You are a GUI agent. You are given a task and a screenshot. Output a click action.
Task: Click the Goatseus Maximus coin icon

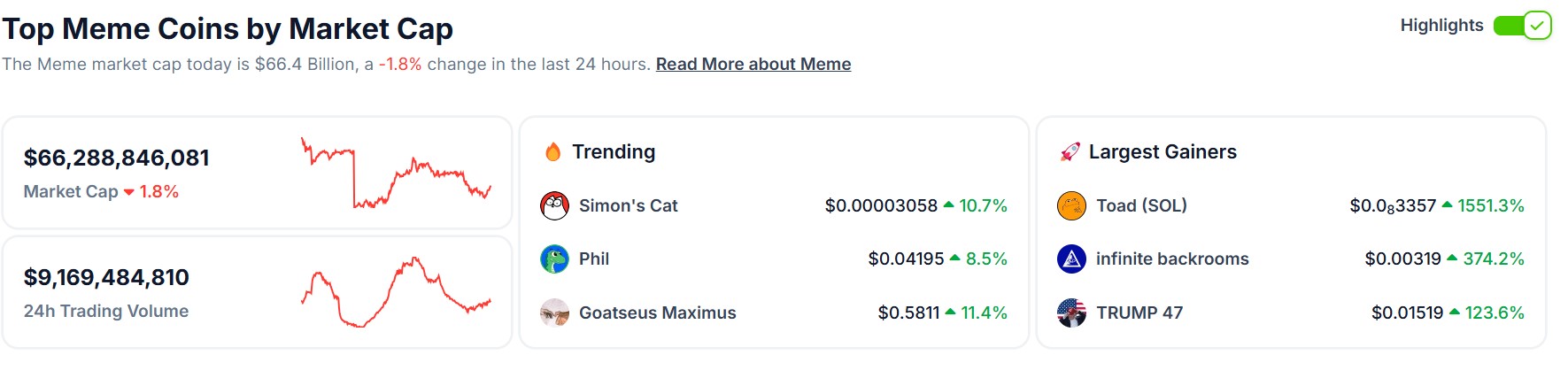tap(554, 313)
